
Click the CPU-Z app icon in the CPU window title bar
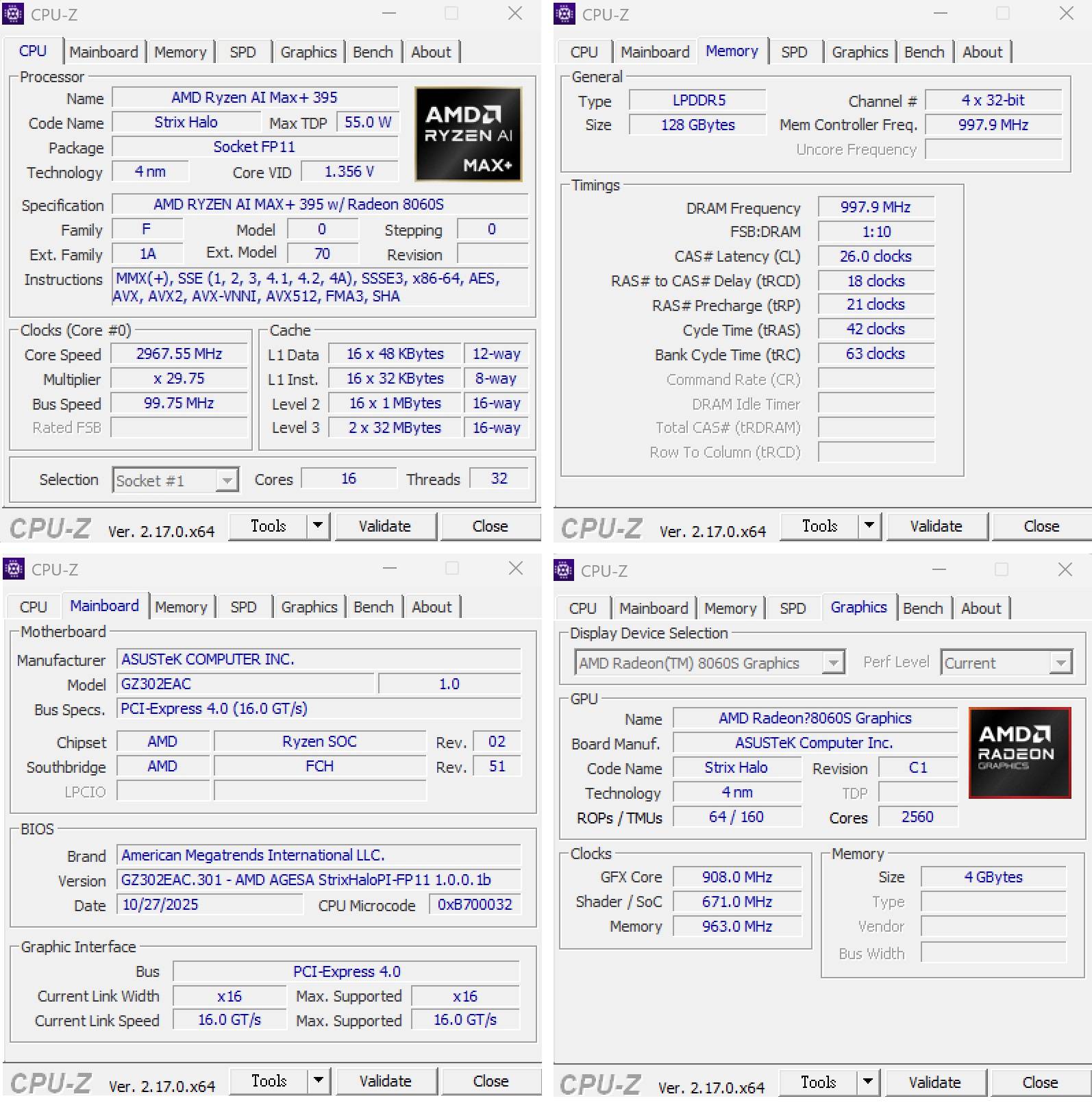click(x=13, y=14)
